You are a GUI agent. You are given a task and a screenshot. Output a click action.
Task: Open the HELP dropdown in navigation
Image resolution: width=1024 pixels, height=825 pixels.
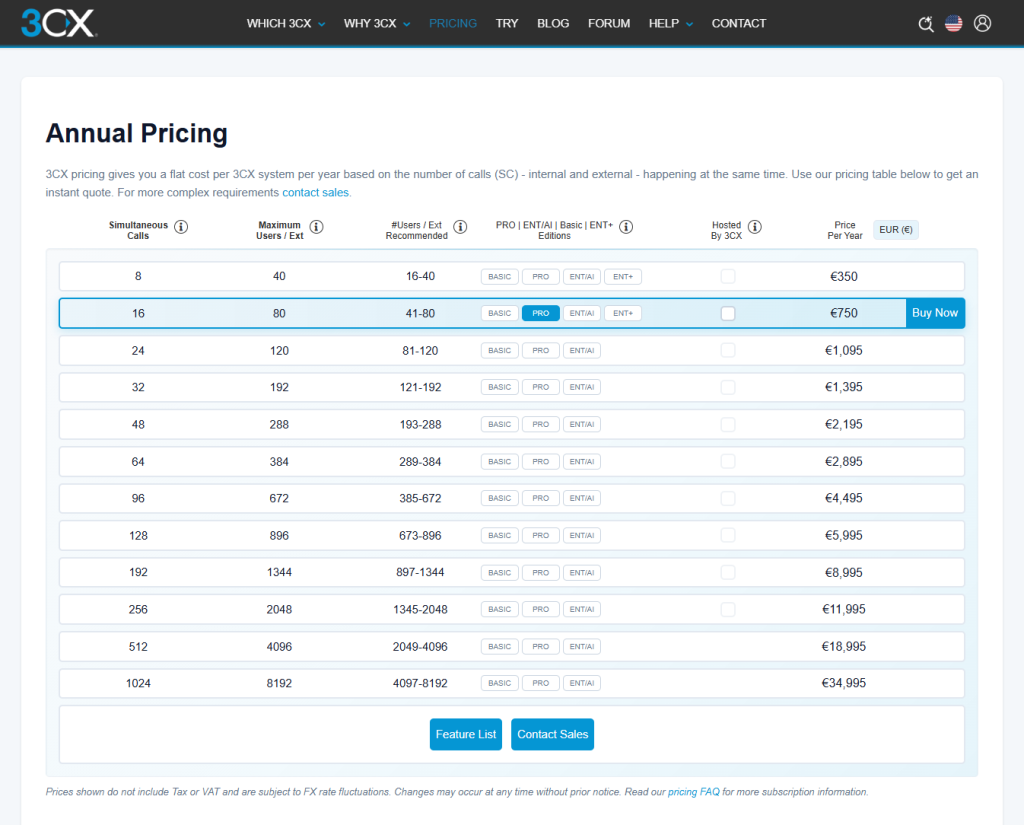coord(670,23)
